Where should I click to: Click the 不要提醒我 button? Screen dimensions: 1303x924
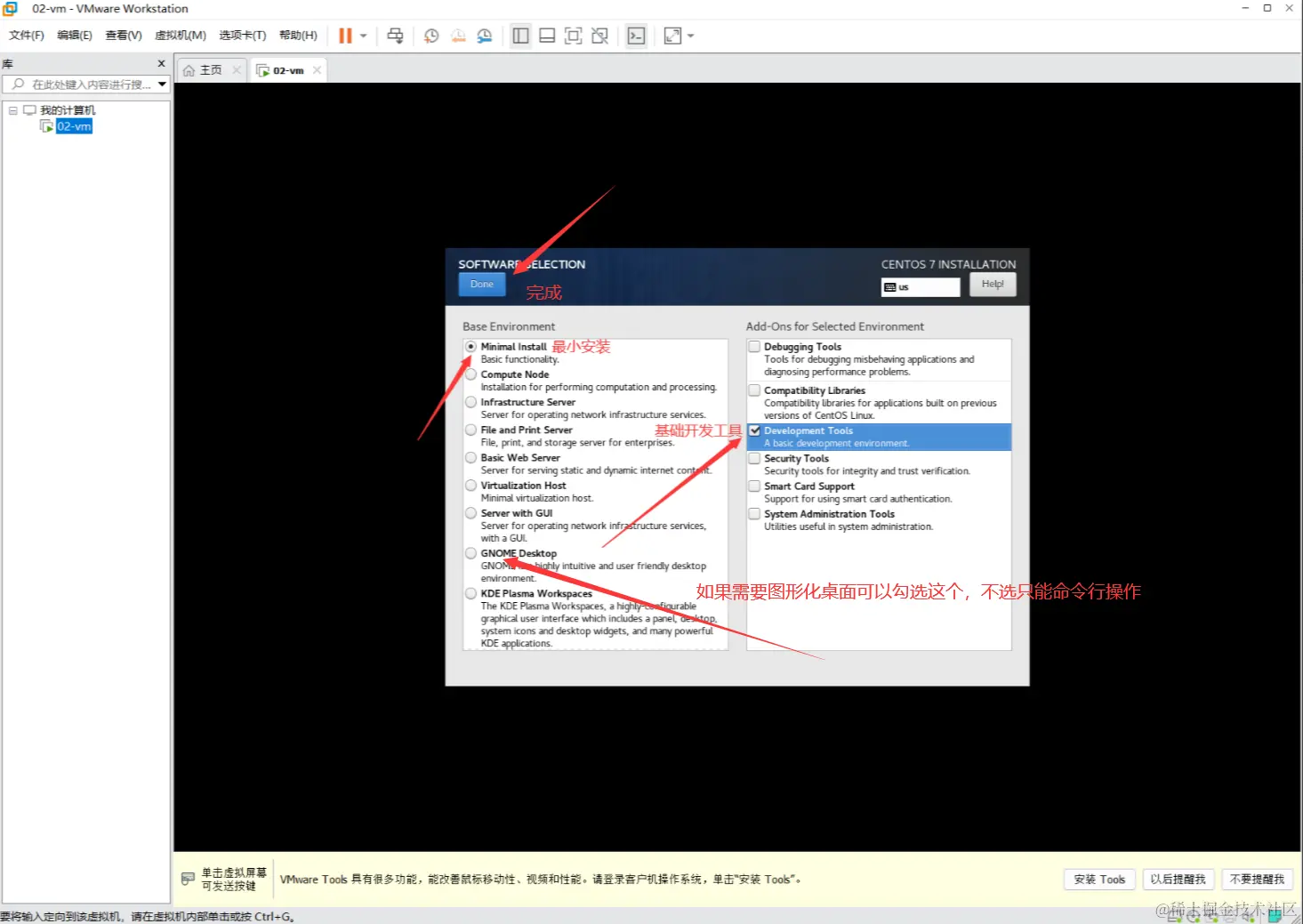tap(1257, 880)
